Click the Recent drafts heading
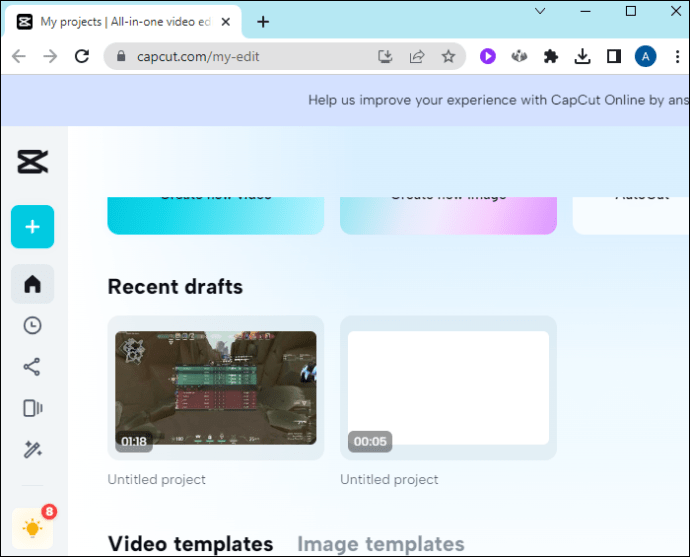 [175, 286]
